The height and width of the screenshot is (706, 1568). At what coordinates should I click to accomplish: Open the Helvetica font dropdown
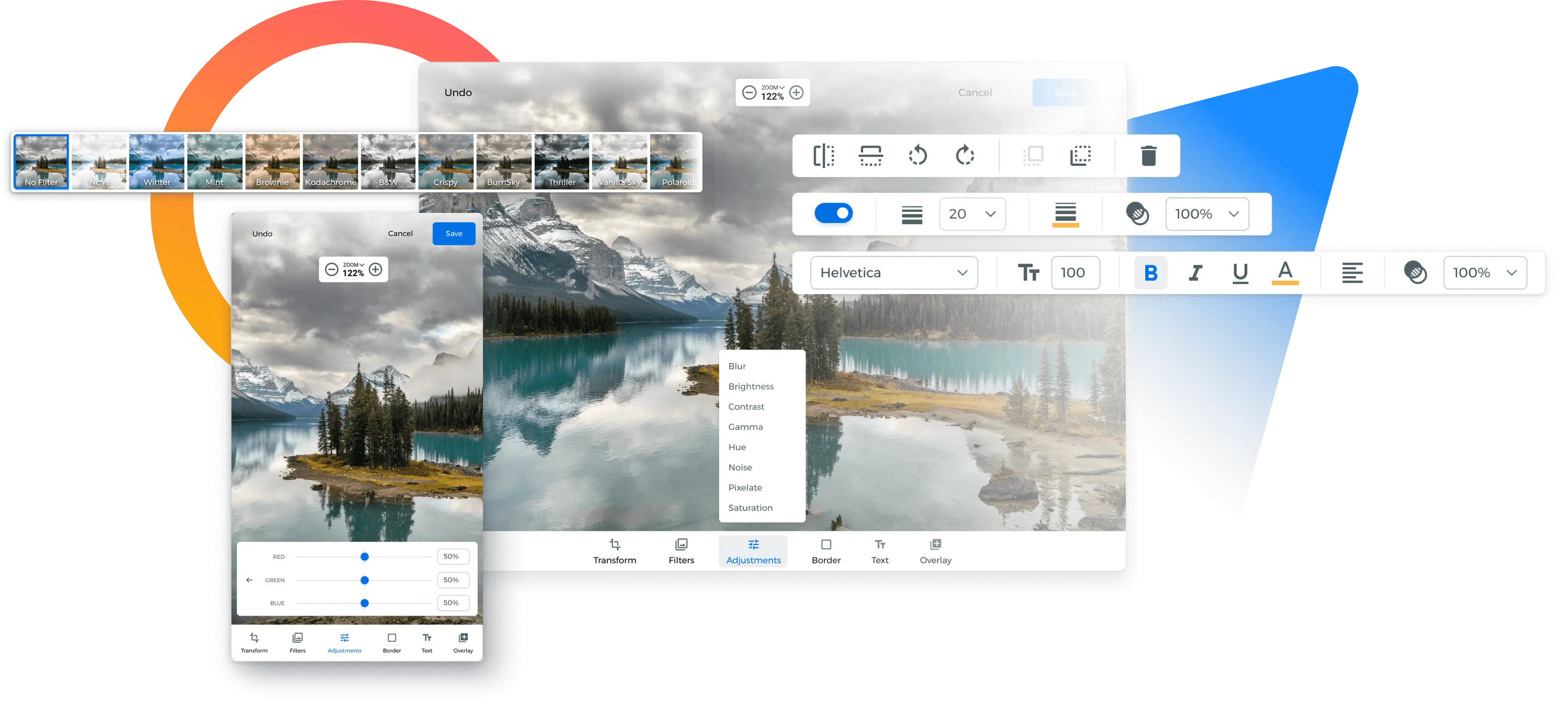[893, 273]
